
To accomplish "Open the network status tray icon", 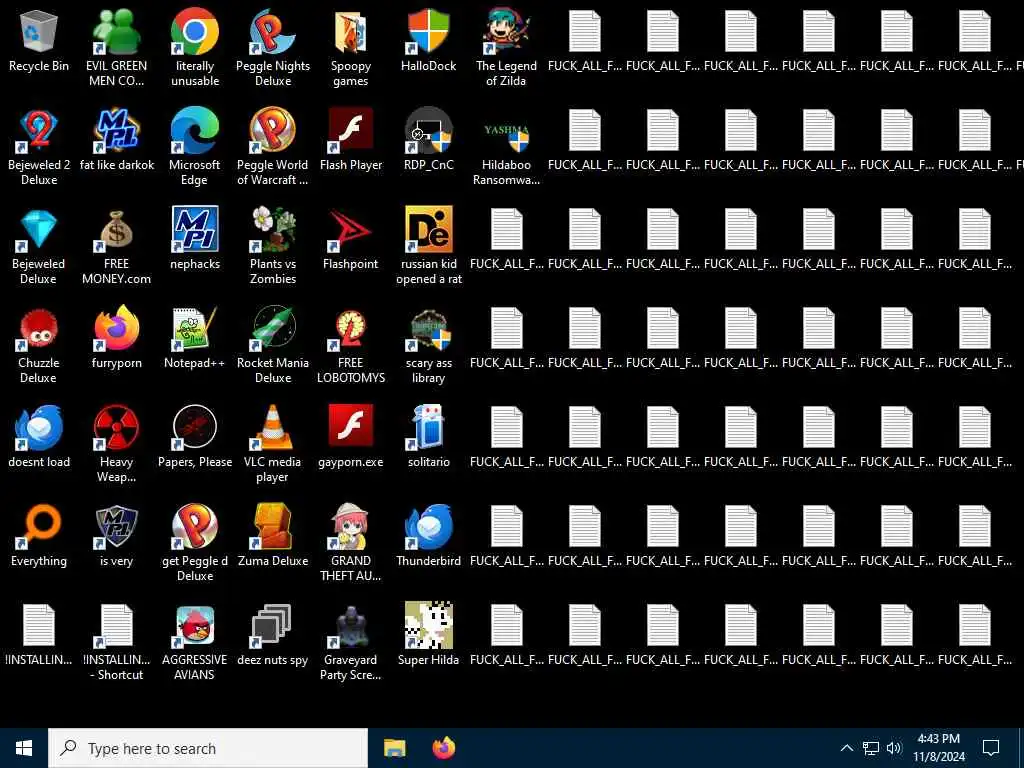I will pyautogui.click(x=871, y=748).
